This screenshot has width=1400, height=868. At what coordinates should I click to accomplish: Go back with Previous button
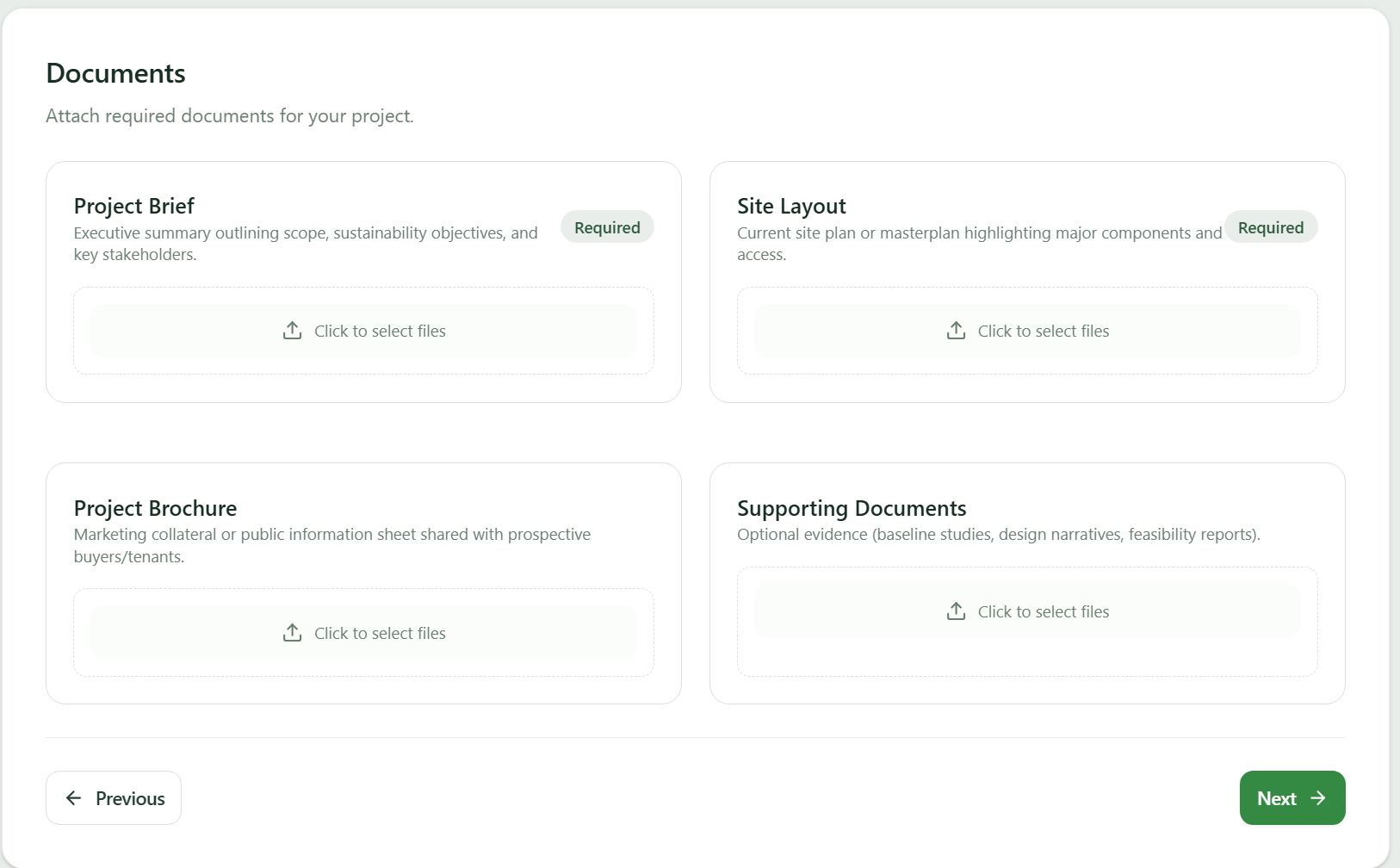114,798
